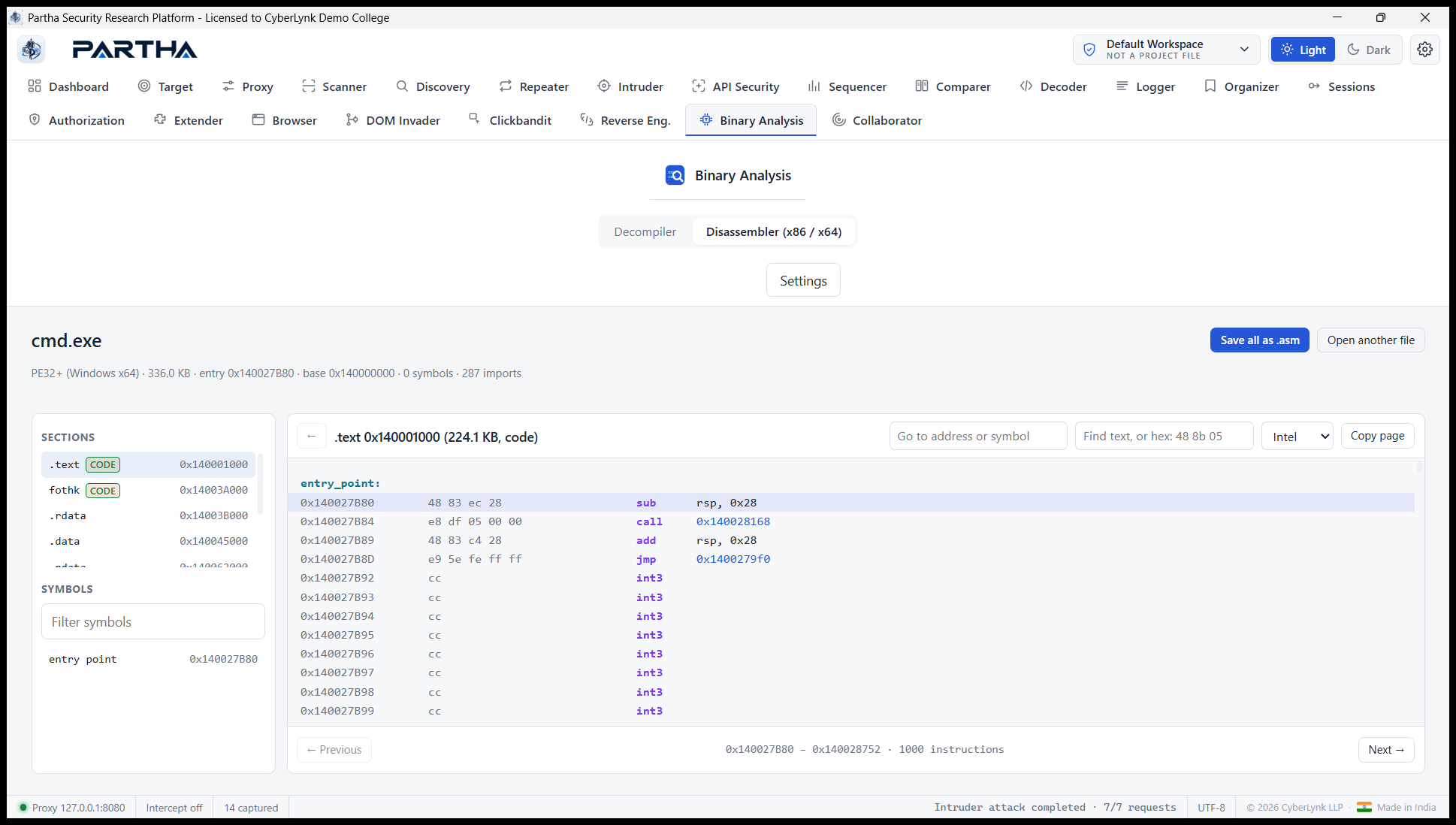Viewport: 1456px width, 825px height.
Task: Click the Logger lines icon
Action: pyautogui.click(x=1122, y=86)
